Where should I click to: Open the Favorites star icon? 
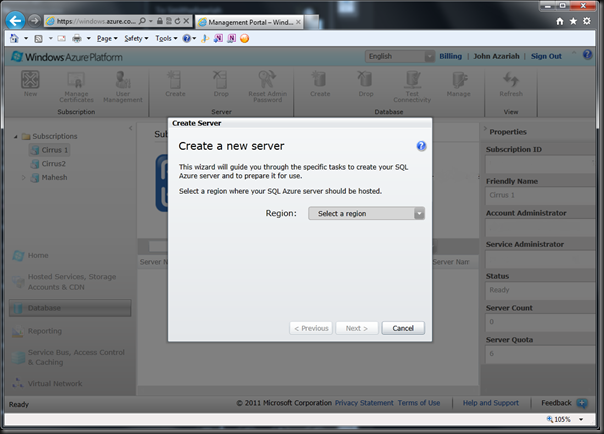573,21
